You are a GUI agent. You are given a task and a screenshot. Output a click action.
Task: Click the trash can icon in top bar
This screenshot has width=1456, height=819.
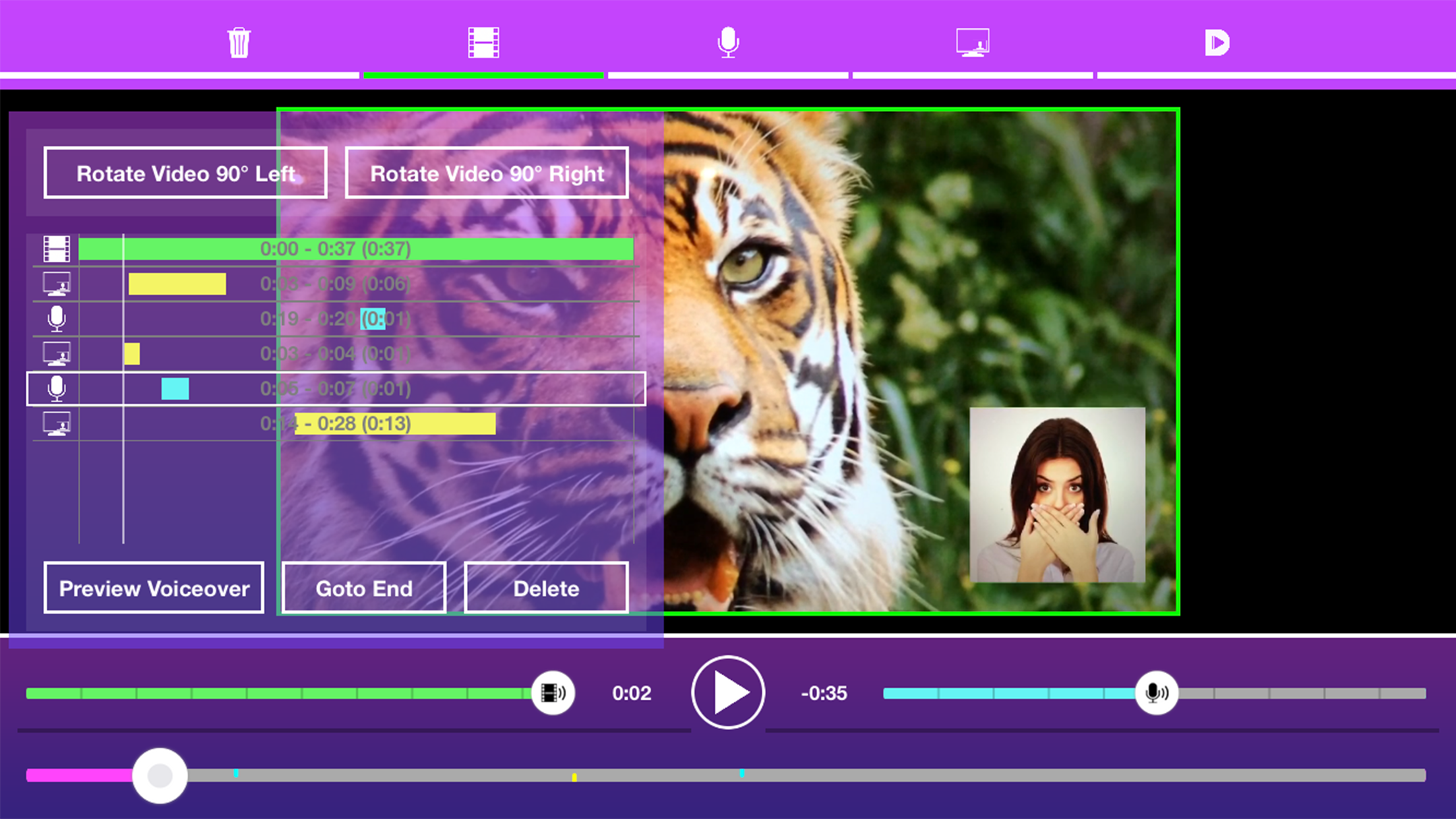[x=239, y=43]
